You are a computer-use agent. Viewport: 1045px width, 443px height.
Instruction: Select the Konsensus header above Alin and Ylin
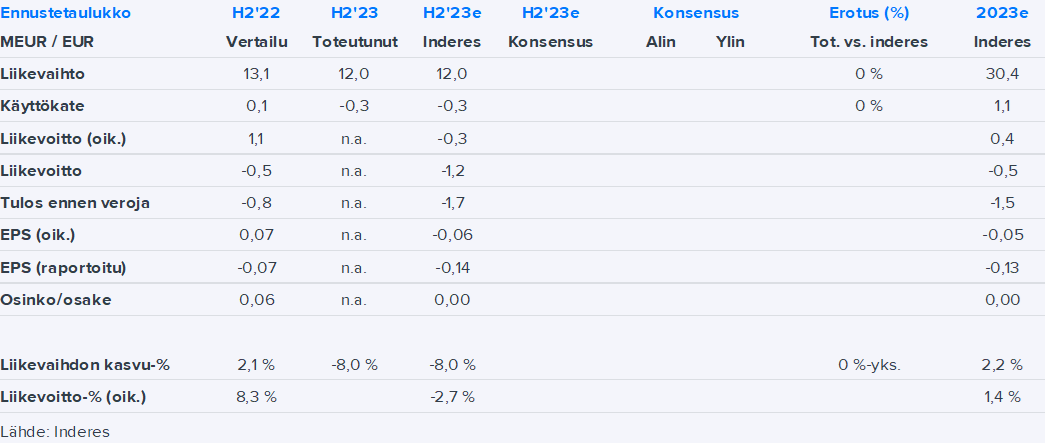(696, 13)
